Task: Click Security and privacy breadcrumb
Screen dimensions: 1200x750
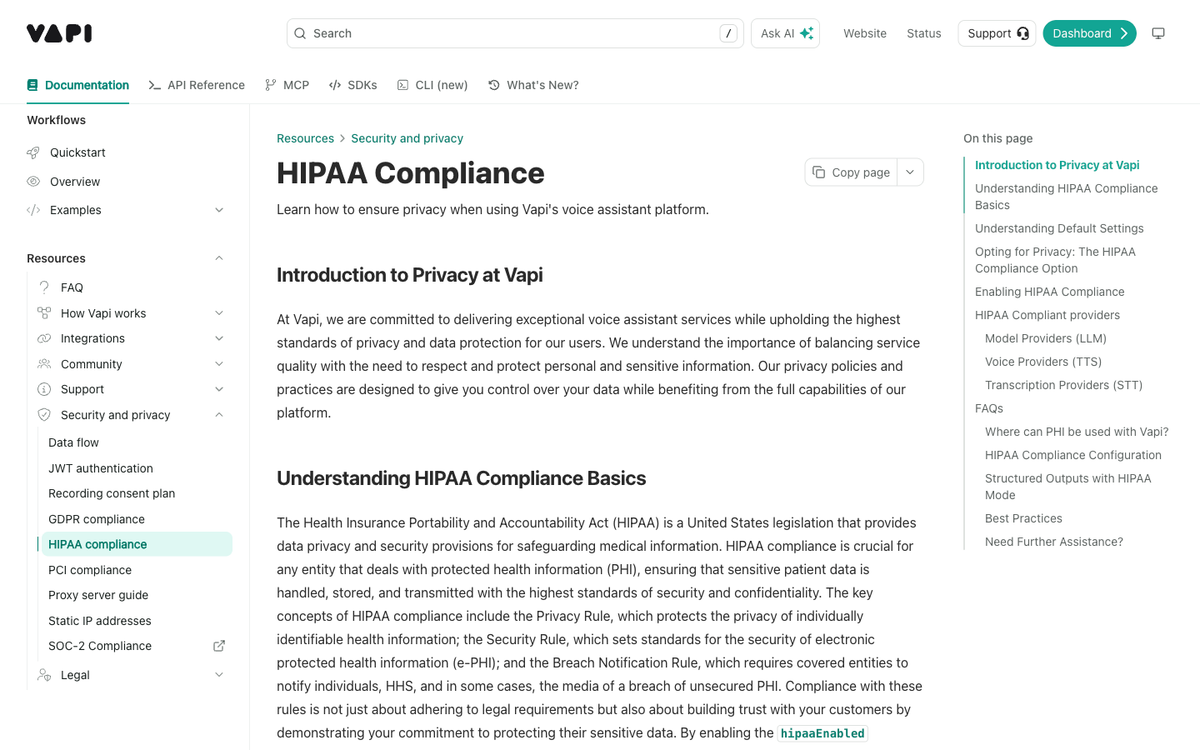Action: (x=407, y=138)
